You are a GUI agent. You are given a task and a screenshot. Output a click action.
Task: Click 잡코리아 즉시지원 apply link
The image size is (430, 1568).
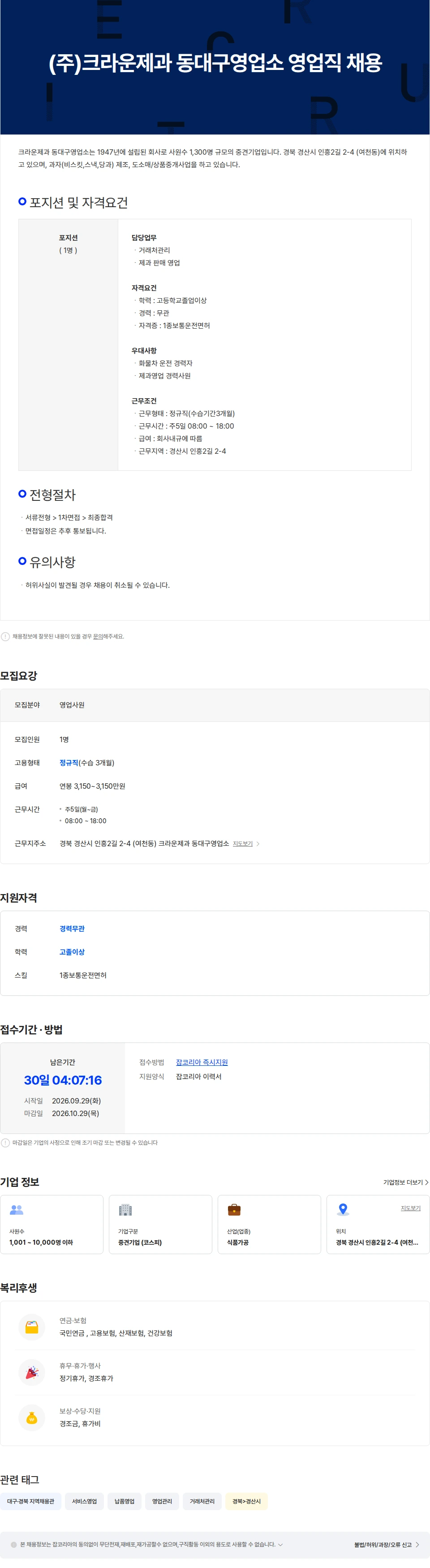202,1062
